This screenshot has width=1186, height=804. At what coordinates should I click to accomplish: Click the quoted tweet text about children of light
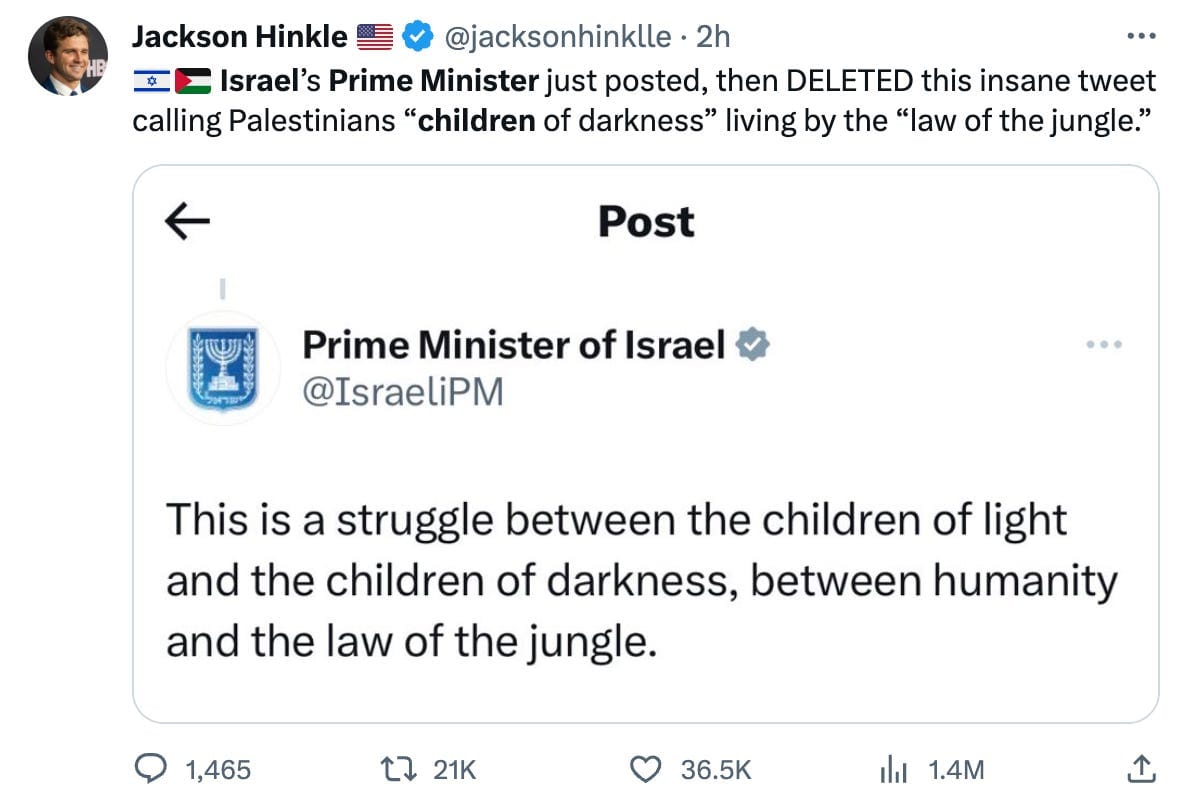[x=640, y=580]
